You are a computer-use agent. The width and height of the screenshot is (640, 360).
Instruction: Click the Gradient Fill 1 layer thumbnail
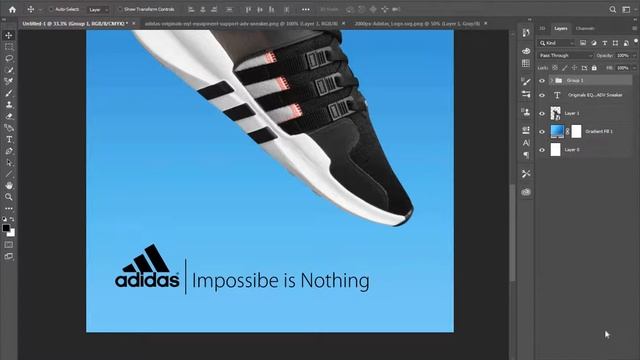(x=557, y=131)
